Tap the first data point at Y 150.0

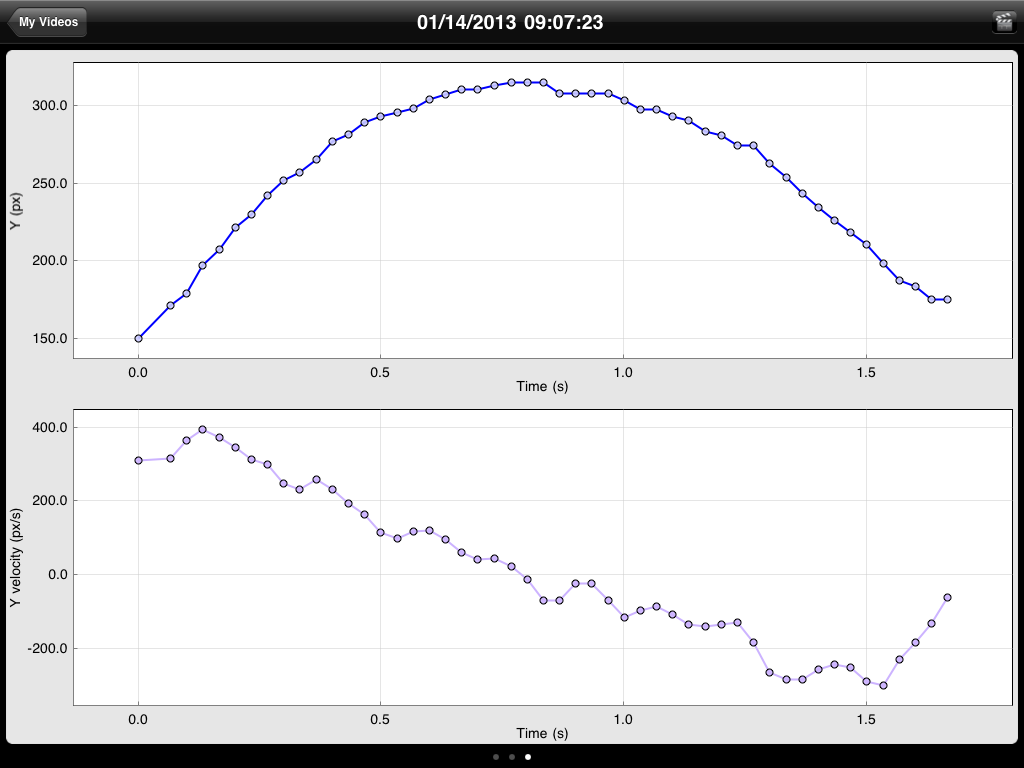[x=138, y=338]
